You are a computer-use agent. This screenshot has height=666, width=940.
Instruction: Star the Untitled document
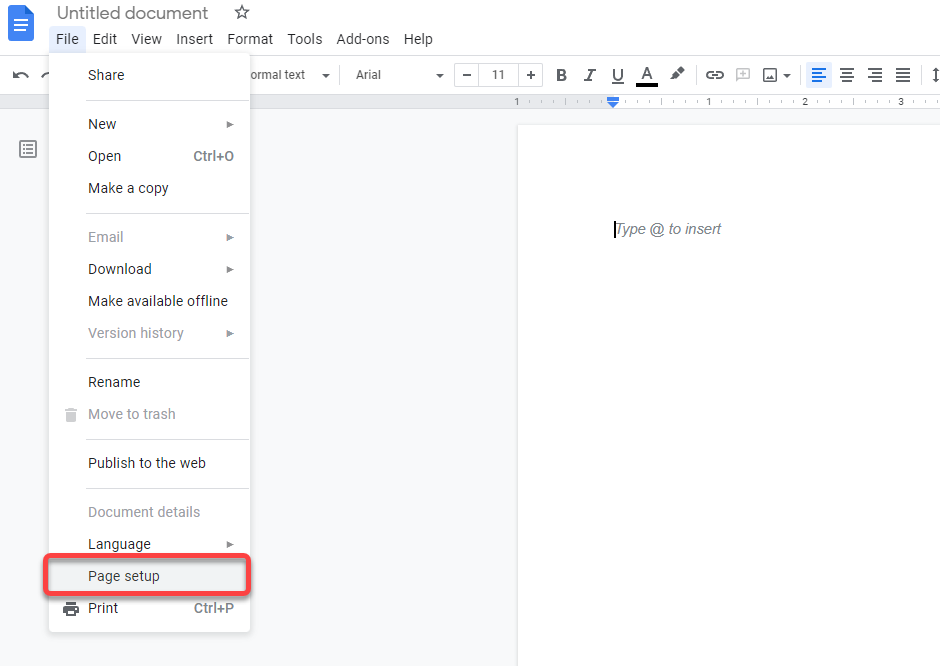coord(242,13)
